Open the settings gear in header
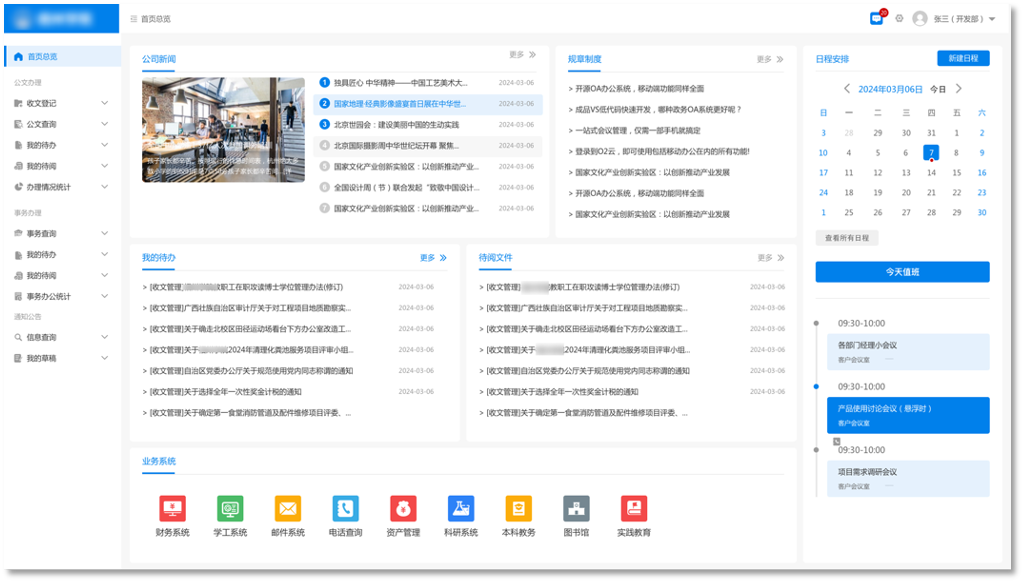The width and height of the screenshot is (1024, 584). [899, 18]
